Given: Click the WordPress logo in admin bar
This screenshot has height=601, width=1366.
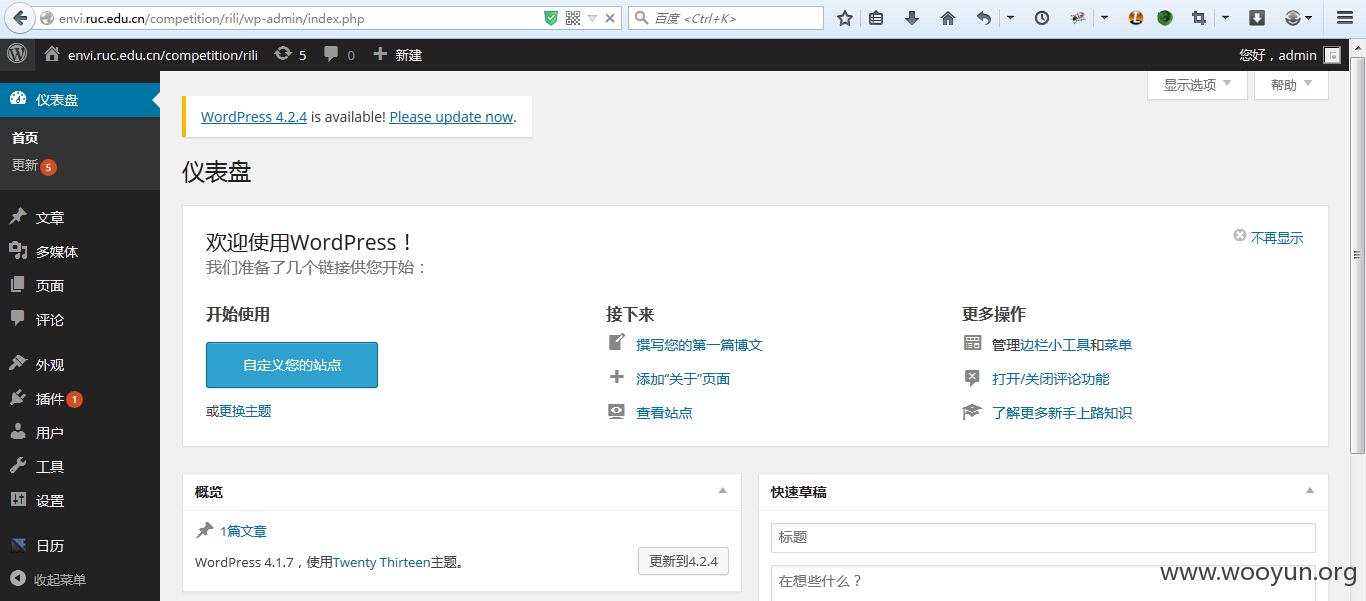Looking at the screenshot, I should coord(17,54).
